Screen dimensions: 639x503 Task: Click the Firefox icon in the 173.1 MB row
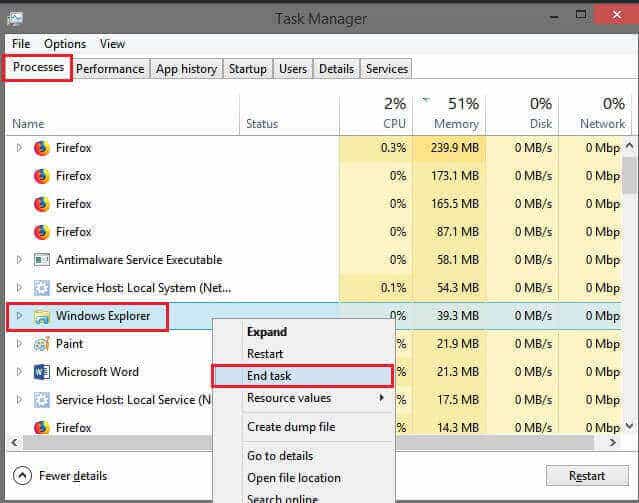42,176
